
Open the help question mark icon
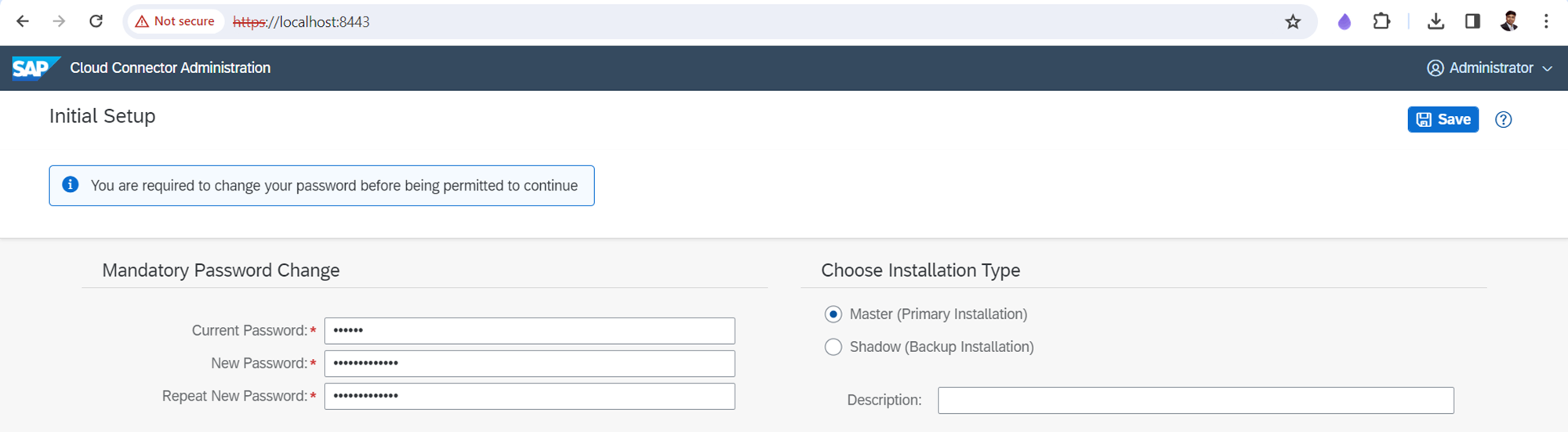(x=1503, y=120)
